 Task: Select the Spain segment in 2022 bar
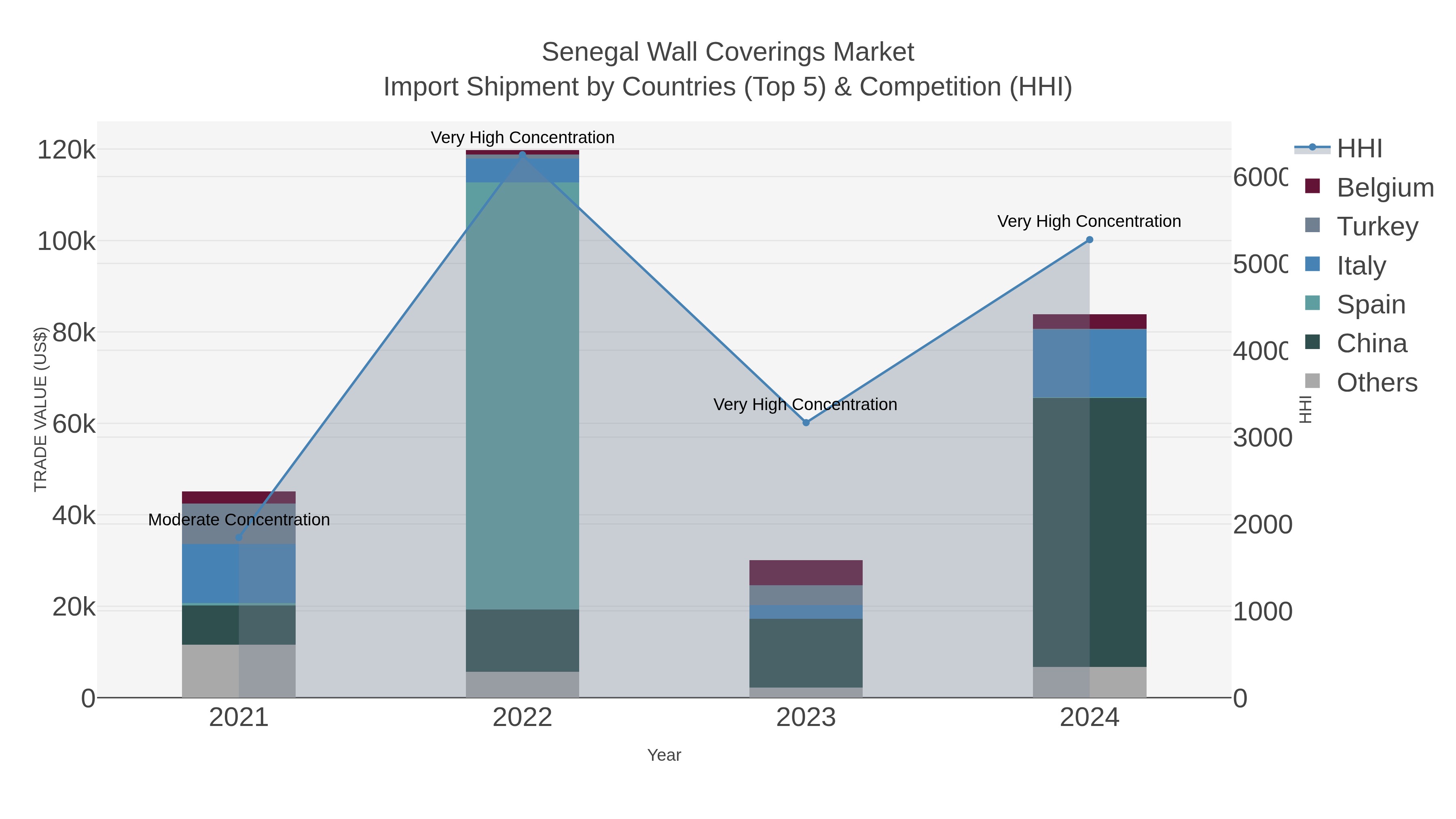click(x=522, y=396)
